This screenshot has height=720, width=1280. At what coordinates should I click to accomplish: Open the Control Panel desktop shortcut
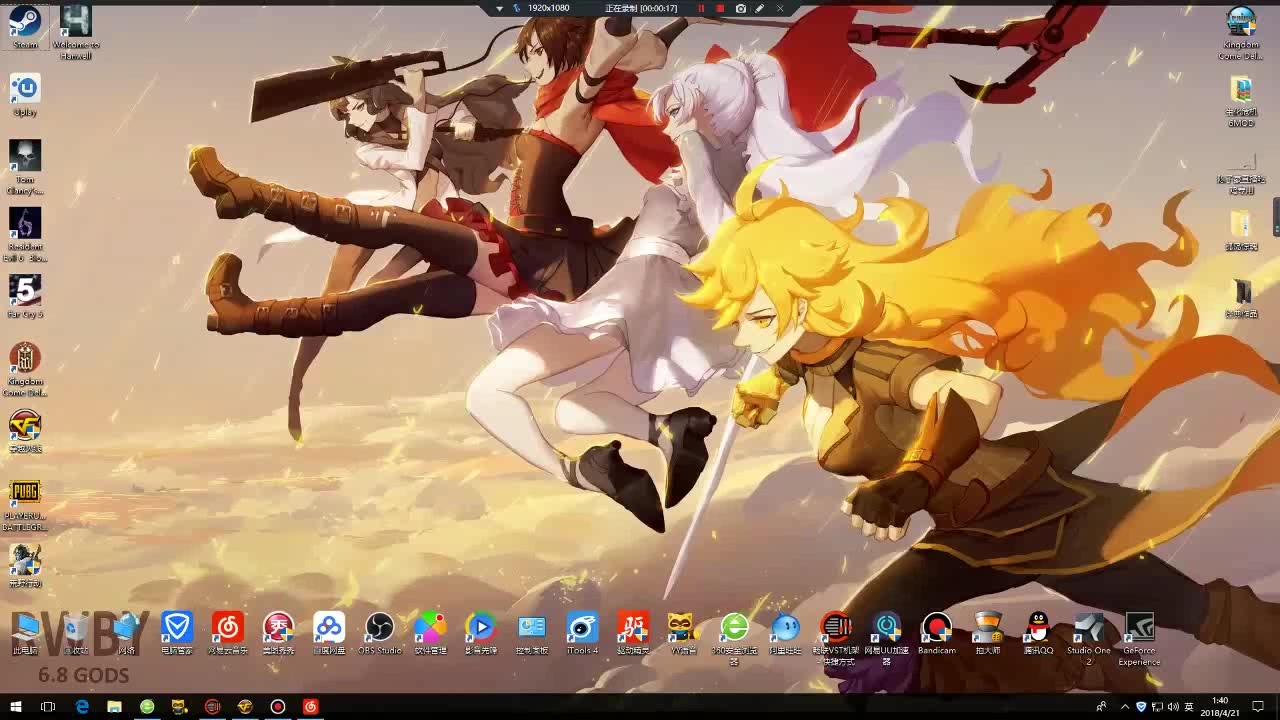[531, 633]
